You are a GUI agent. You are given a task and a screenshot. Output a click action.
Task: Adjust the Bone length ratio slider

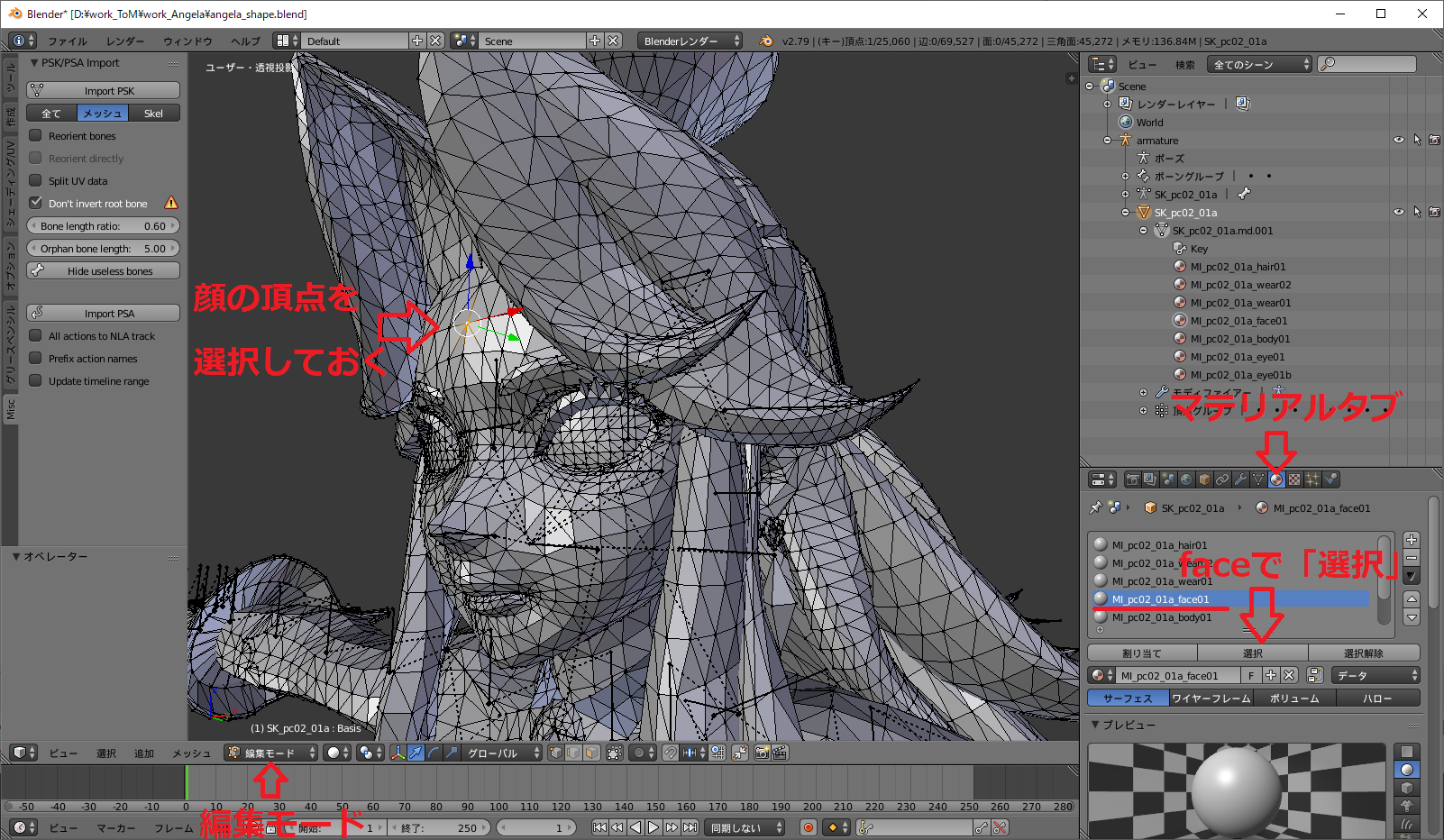tap(103, 225)
